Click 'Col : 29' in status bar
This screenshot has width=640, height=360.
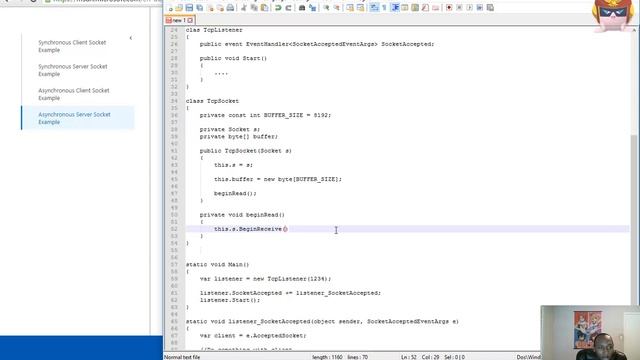coord(430,357)
